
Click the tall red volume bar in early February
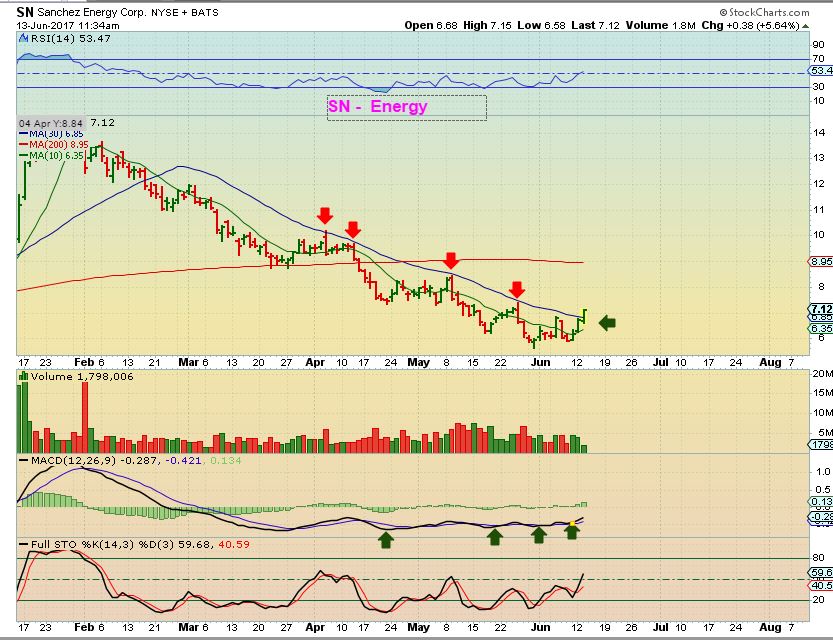coord(85,417)
